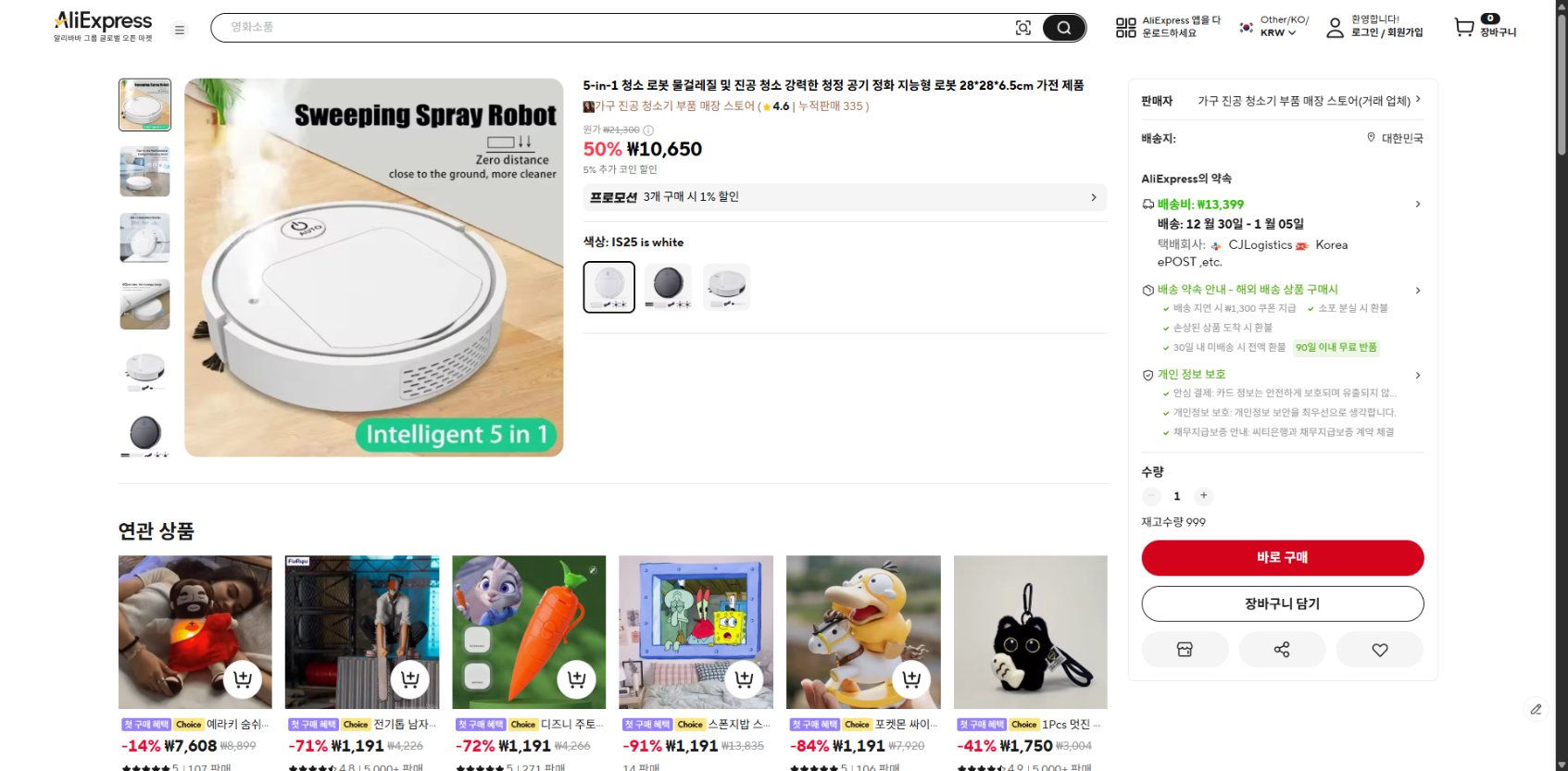The height and width of the screenshot is (771, 1568).
Task: Click the 장바구니 담기 button
Action: click(x=1283, y=603)
